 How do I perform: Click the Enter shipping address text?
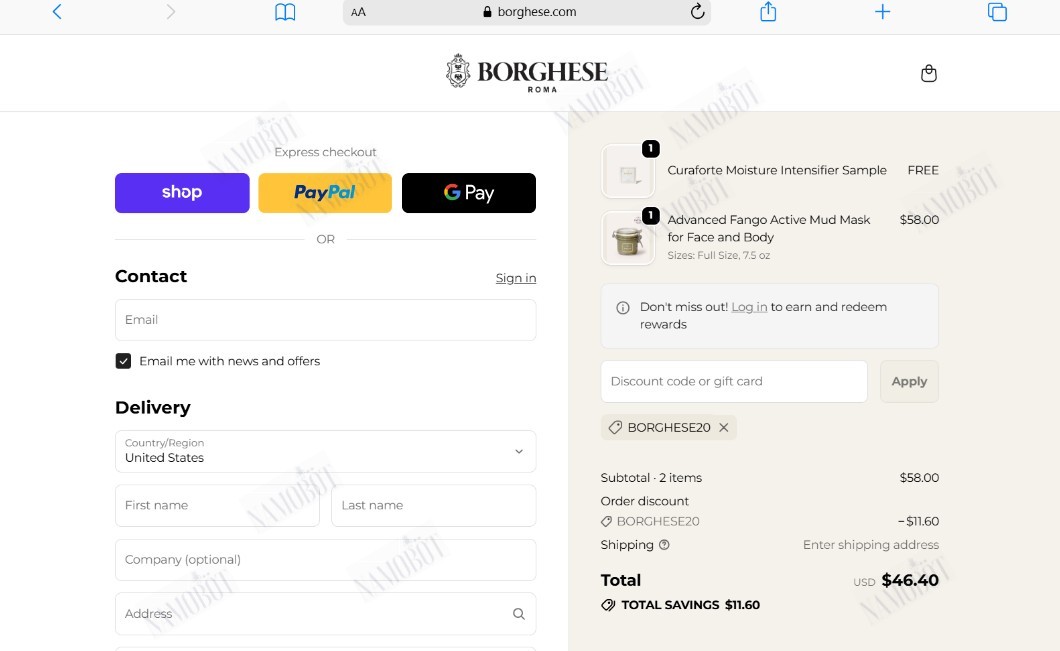[x=871, y=545]
